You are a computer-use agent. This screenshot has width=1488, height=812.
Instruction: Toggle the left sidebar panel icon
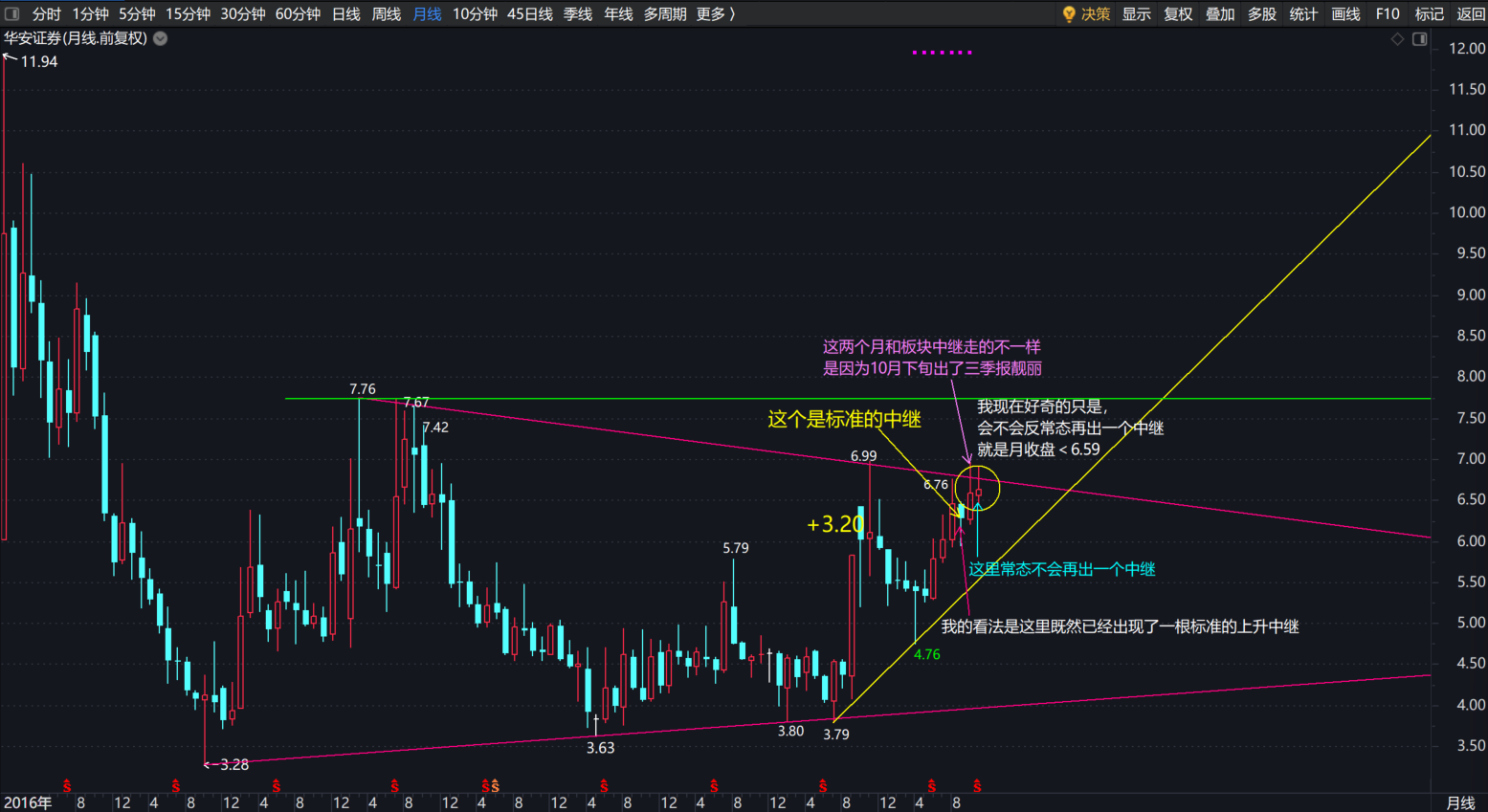click(x=11, y=13)
